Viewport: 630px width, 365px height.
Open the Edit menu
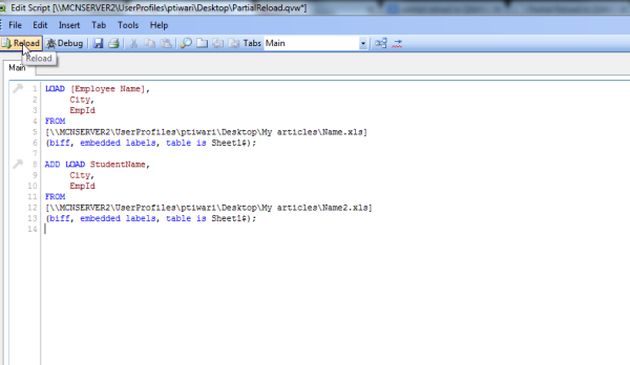pyautogui.click(x=40, y=25)
